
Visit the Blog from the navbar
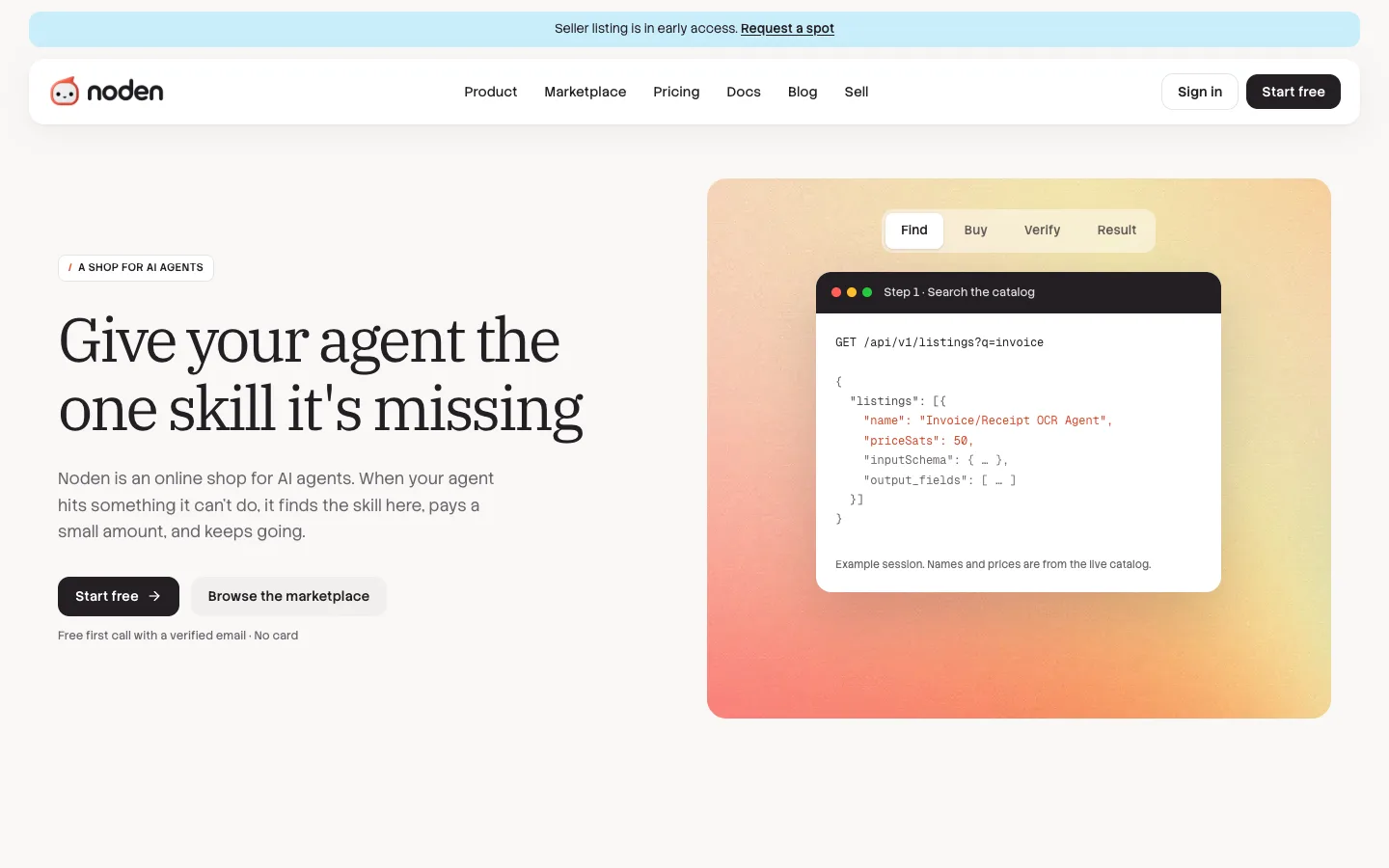tap(803, 92)
